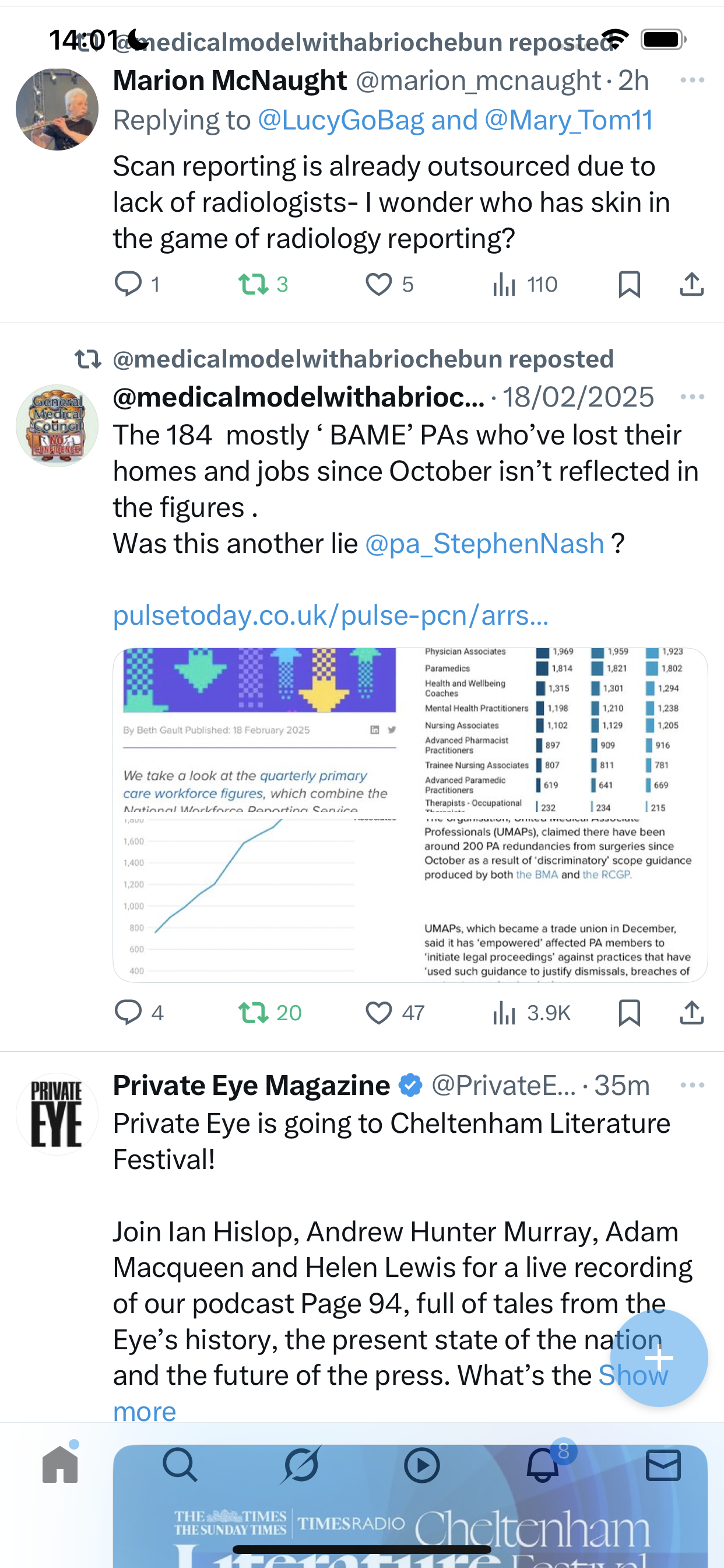This screenshot has height=1568, width=724.
Task: Like Marion McNaught's radiology tweet
Action: pyautogui.click(x=378, y=284)
